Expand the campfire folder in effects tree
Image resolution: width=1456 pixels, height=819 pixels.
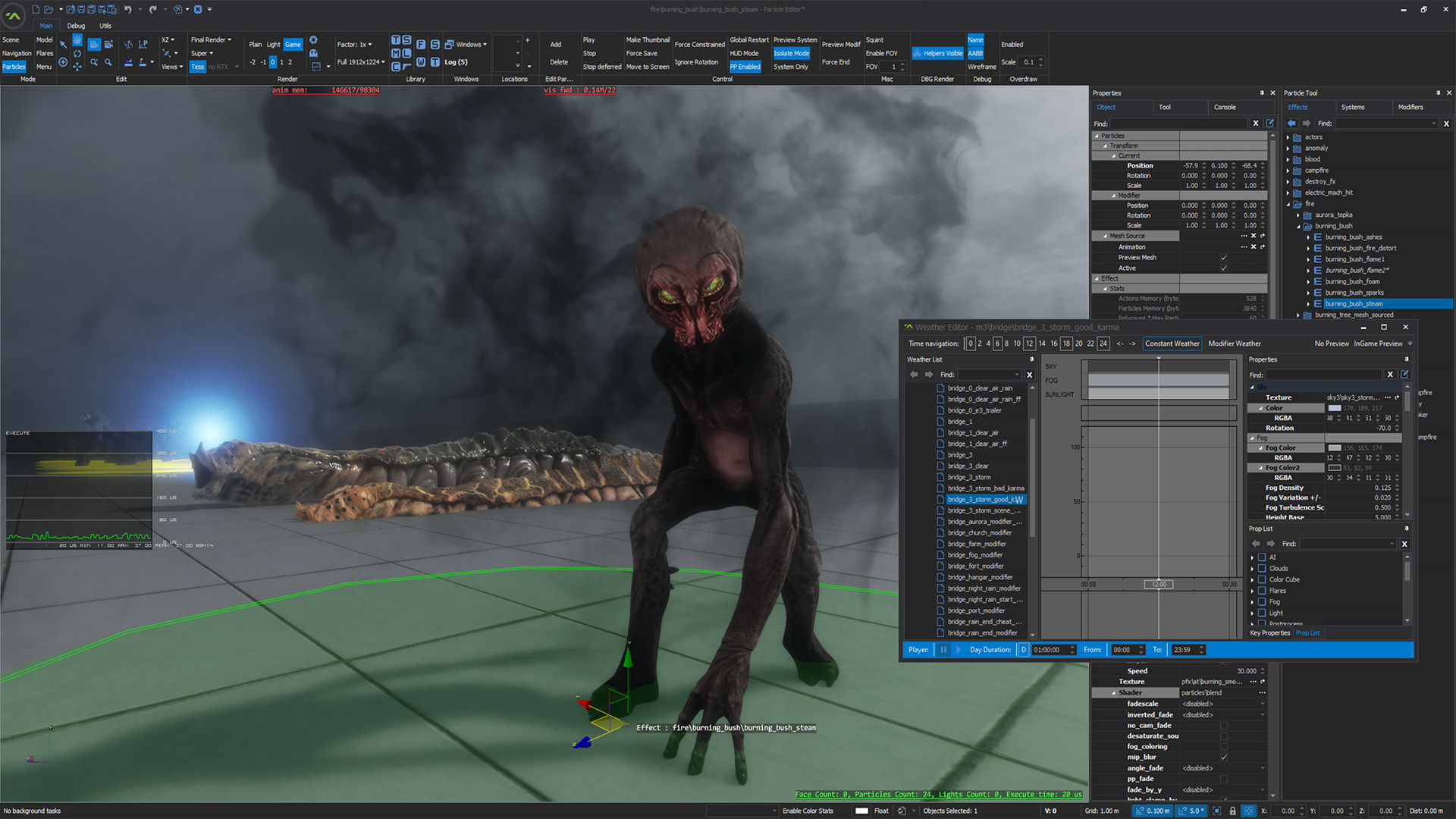tap(1288, 171)
